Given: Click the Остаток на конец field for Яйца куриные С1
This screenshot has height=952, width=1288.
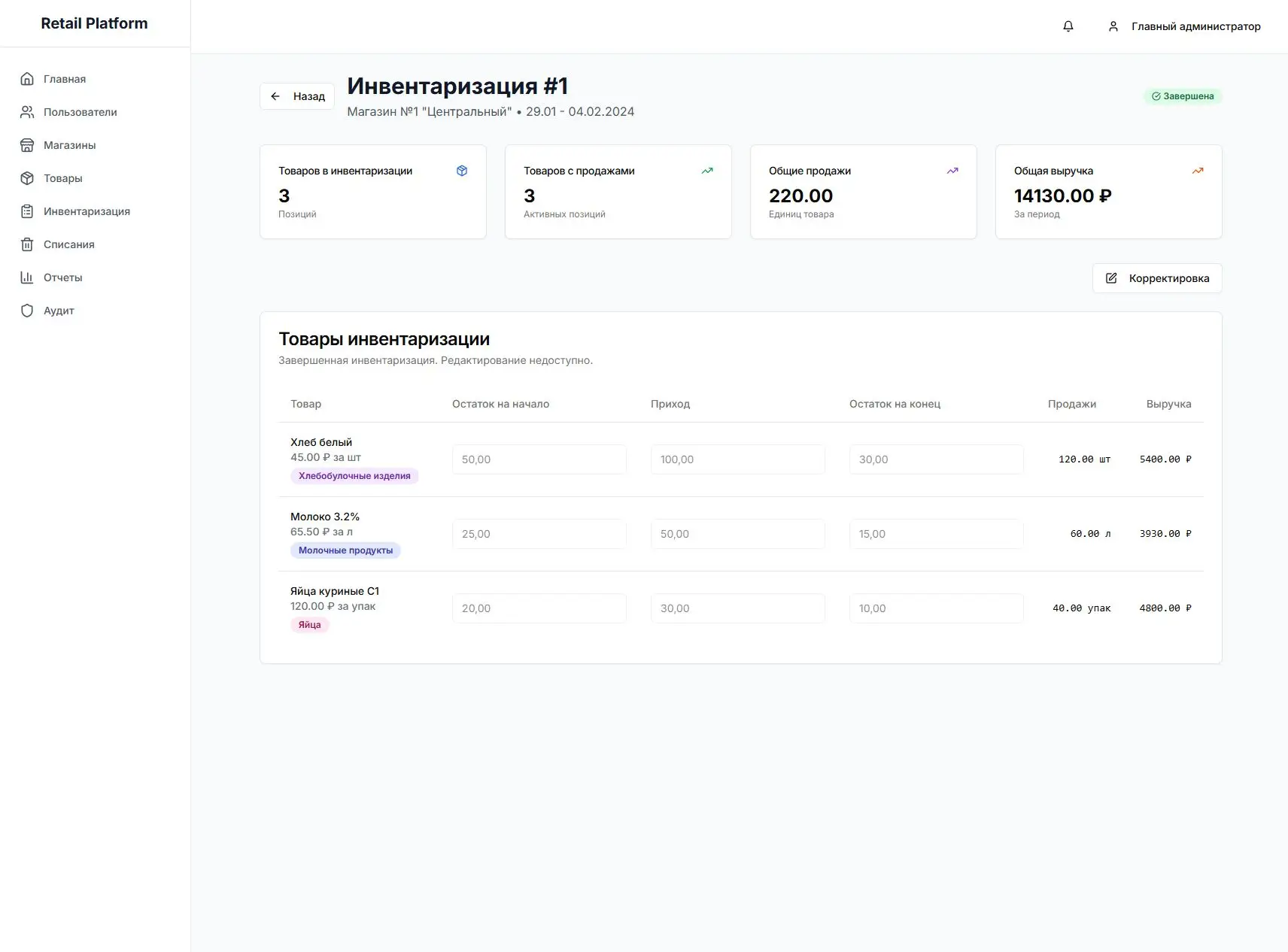Looking at the screenshot, I should [x=937, y=608].
